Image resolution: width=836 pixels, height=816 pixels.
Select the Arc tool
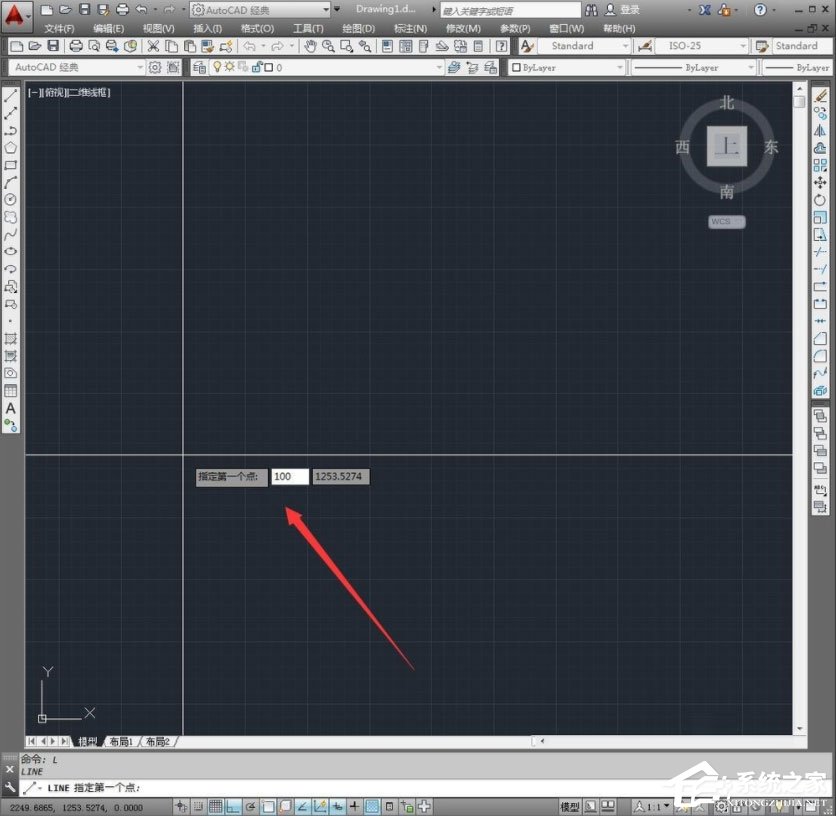11,182
